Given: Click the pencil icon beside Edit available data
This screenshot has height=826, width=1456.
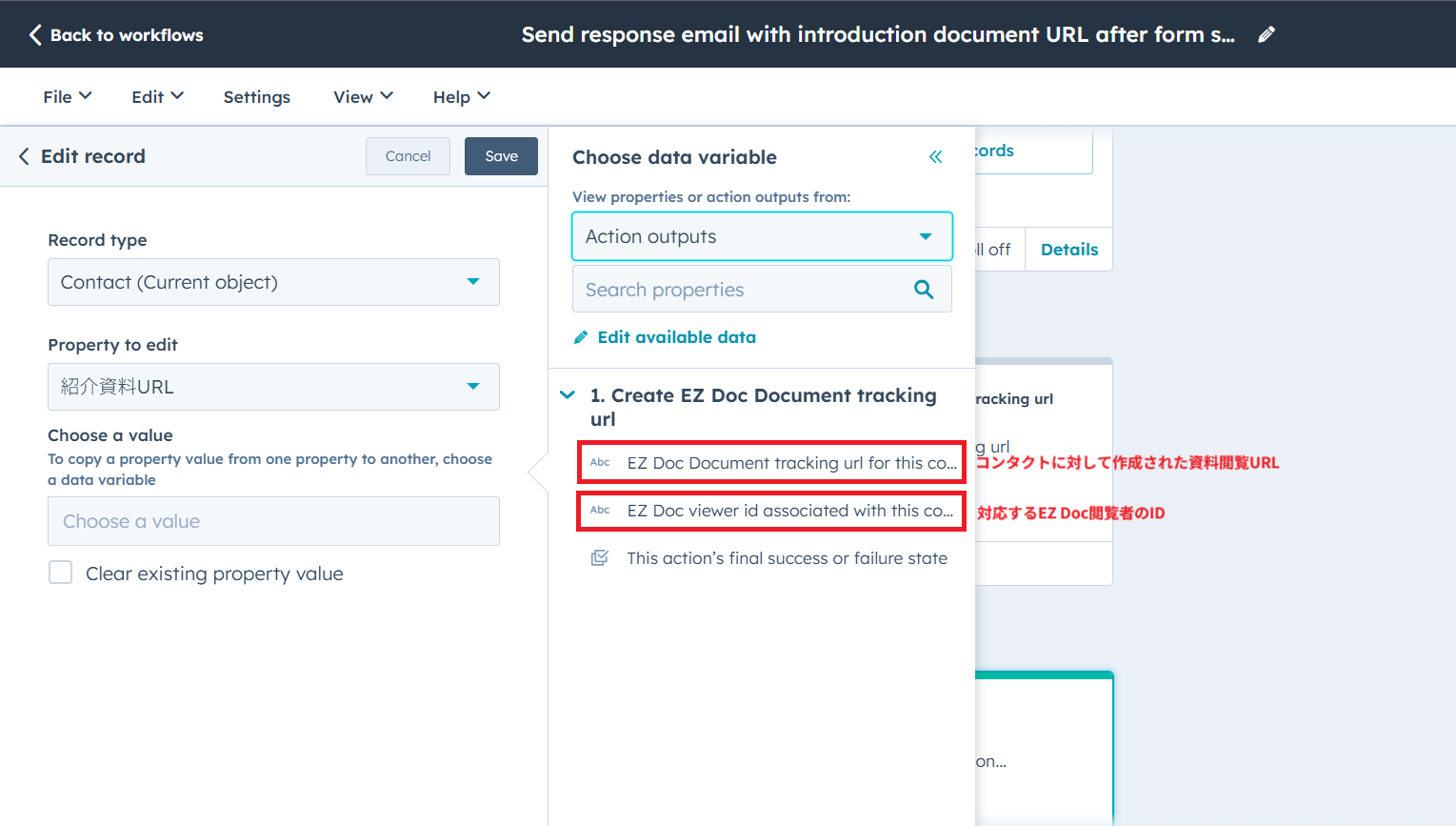Looking at the screenshot, I should pos(581,337).
